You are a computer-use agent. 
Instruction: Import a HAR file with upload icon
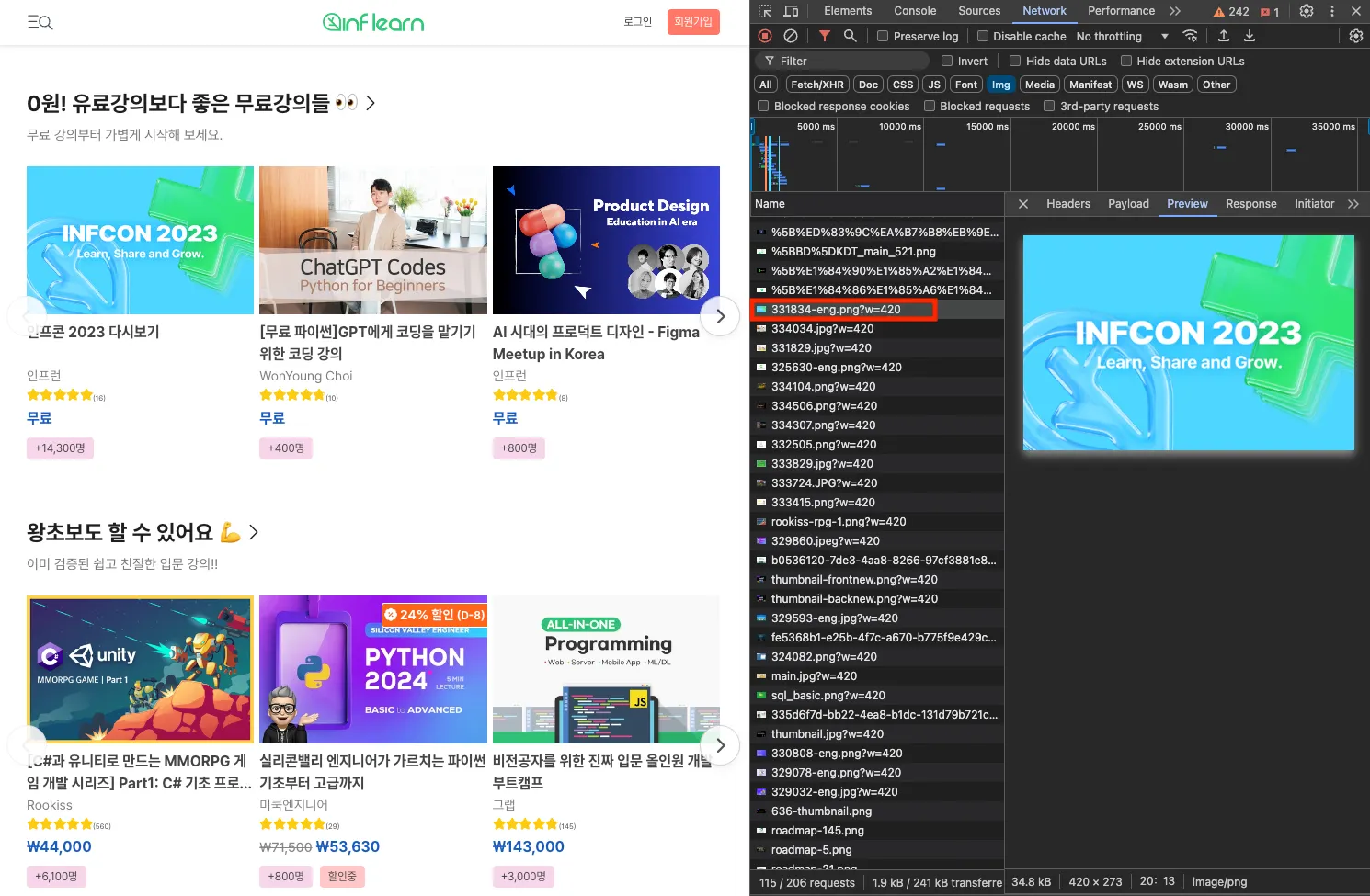click(1224, 36)
